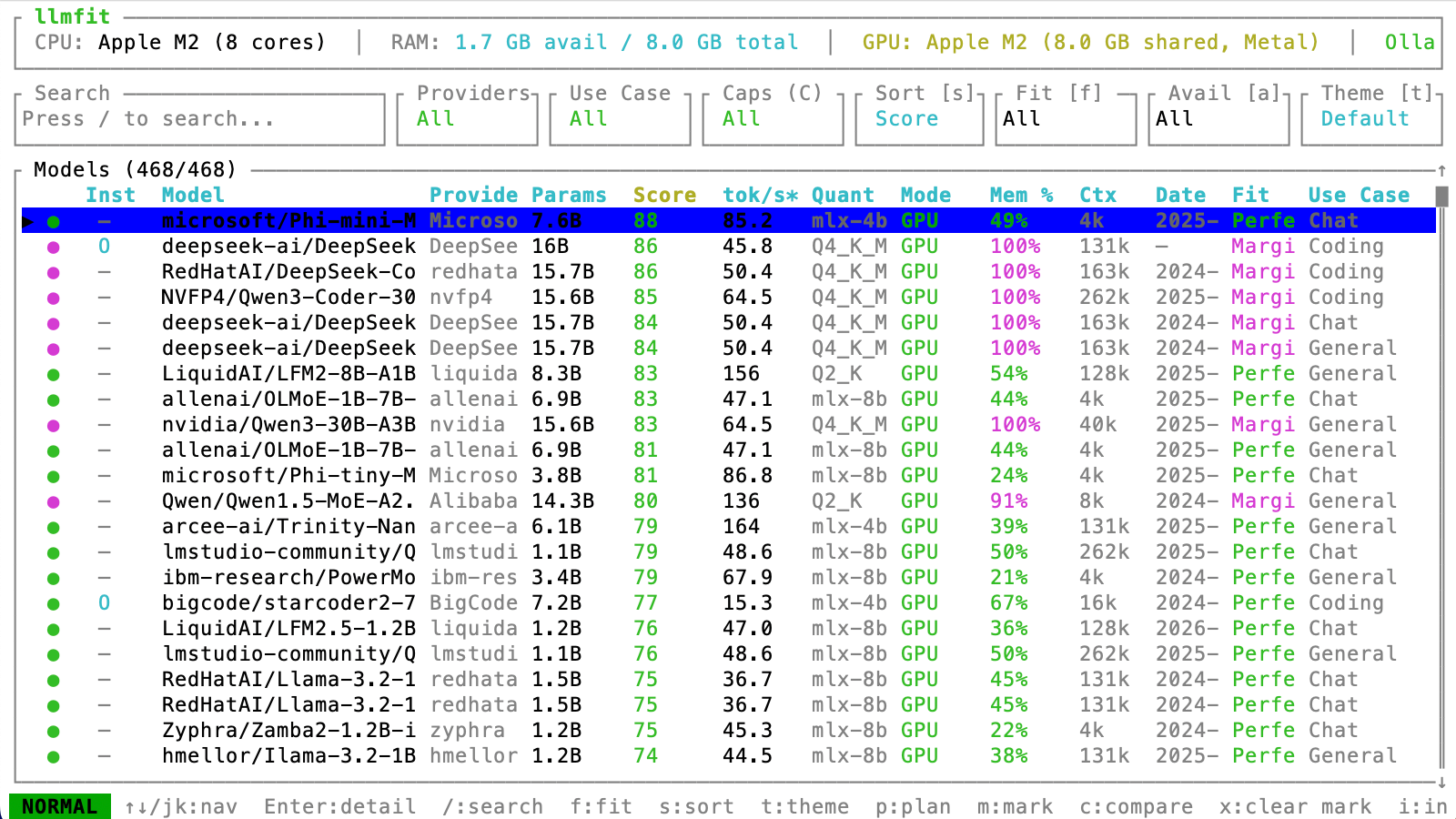Switch the Theme [t] Default setting

tap(1371, 118)
